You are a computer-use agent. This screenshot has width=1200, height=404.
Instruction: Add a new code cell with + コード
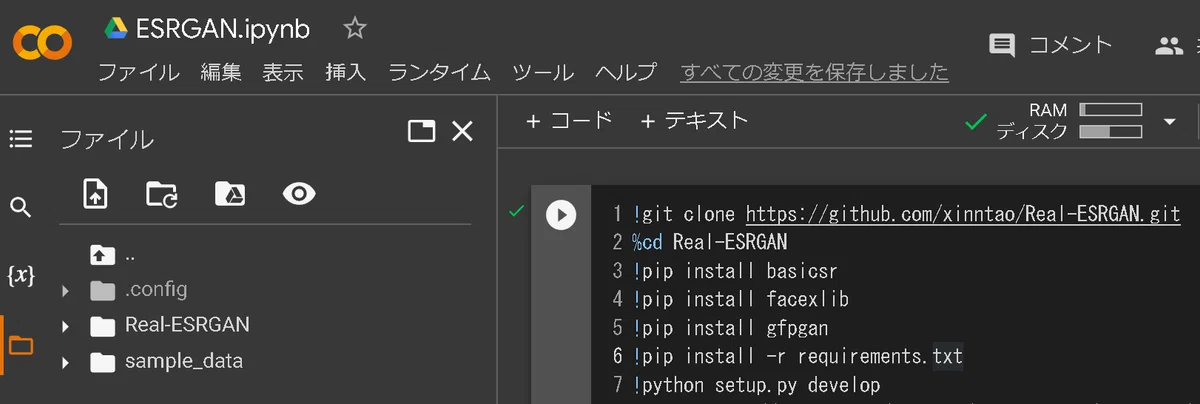click(x=568, y=121)
